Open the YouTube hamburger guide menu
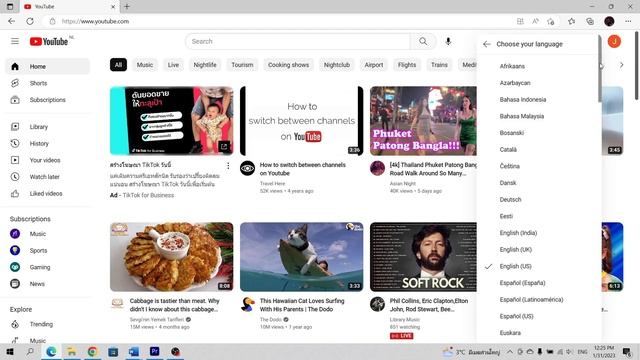 point(15,41)
